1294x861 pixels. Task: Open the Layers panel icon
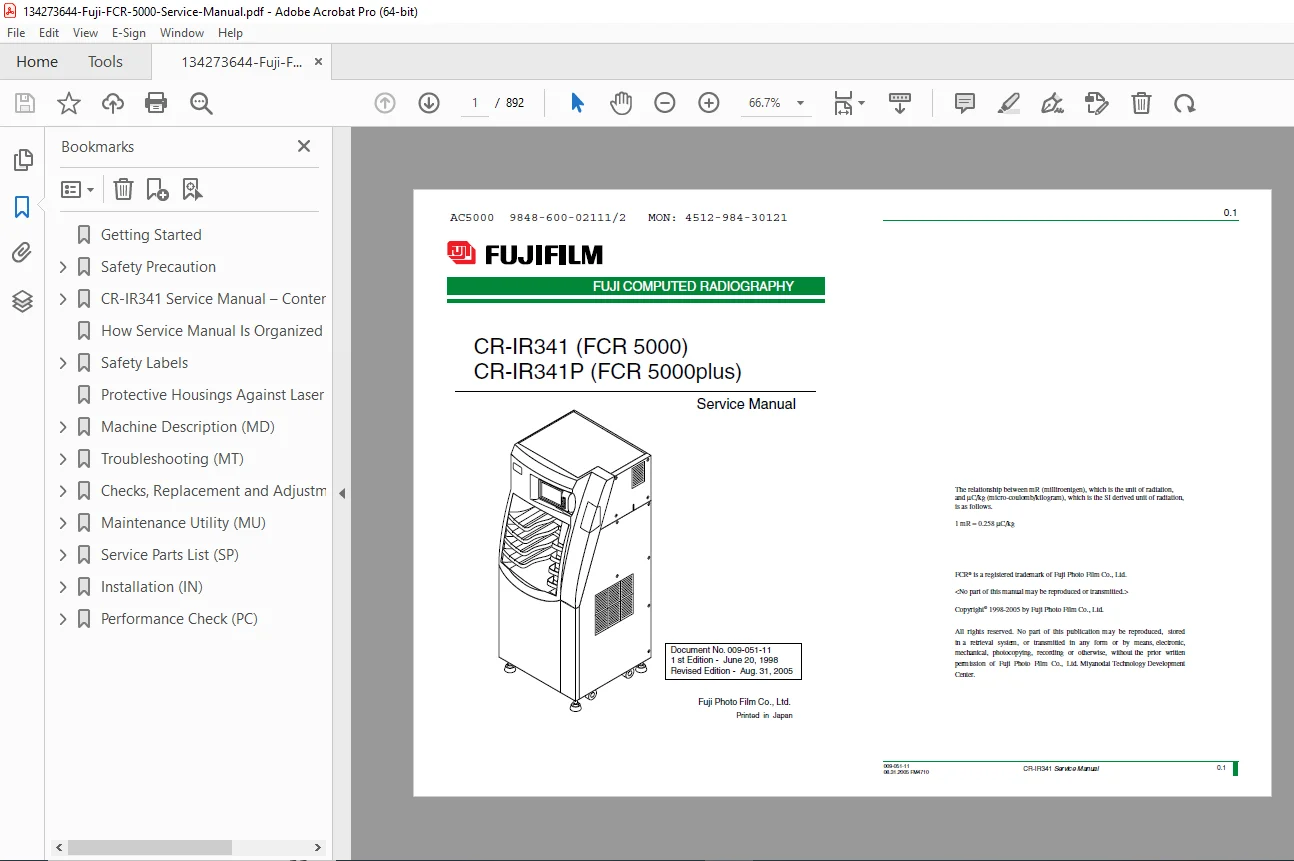[22, 301]
